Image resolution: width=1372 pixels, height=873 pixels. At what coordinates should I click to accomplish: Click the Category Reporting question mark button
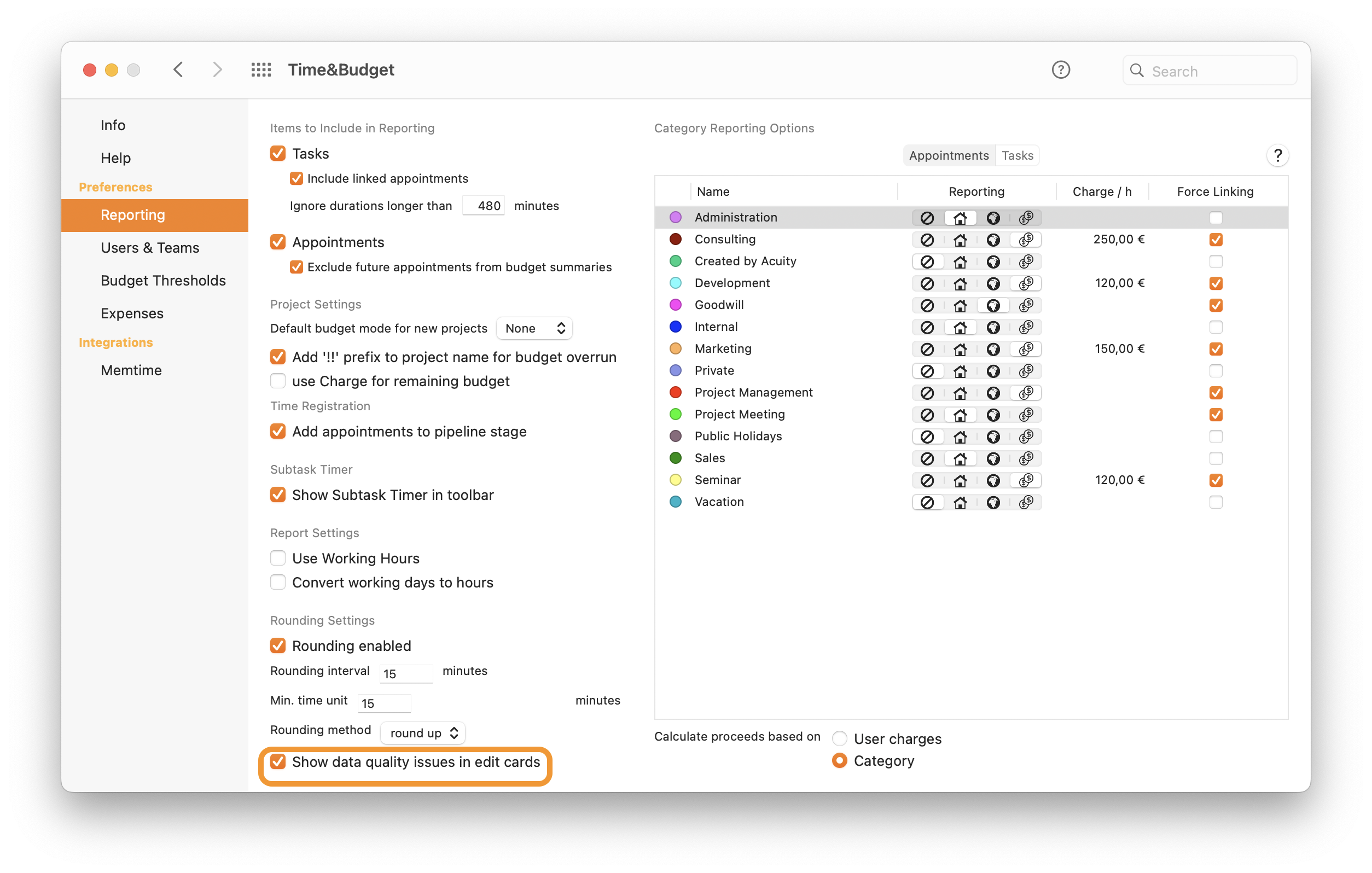tap(1277, 155)
